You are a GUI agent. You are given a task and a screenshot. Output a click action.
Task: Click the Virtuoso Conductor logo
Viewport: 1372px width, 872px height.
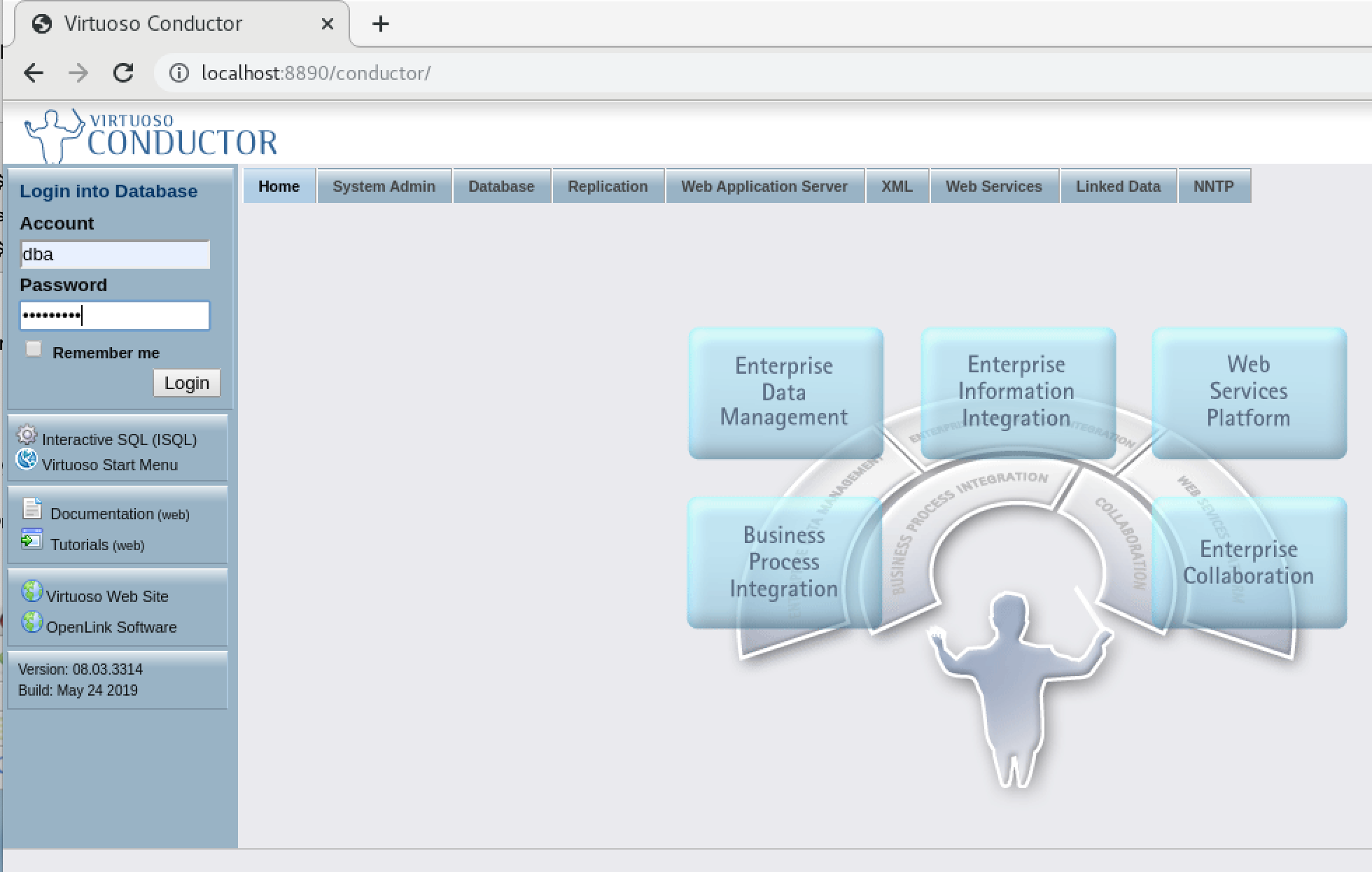click(150, 135)
